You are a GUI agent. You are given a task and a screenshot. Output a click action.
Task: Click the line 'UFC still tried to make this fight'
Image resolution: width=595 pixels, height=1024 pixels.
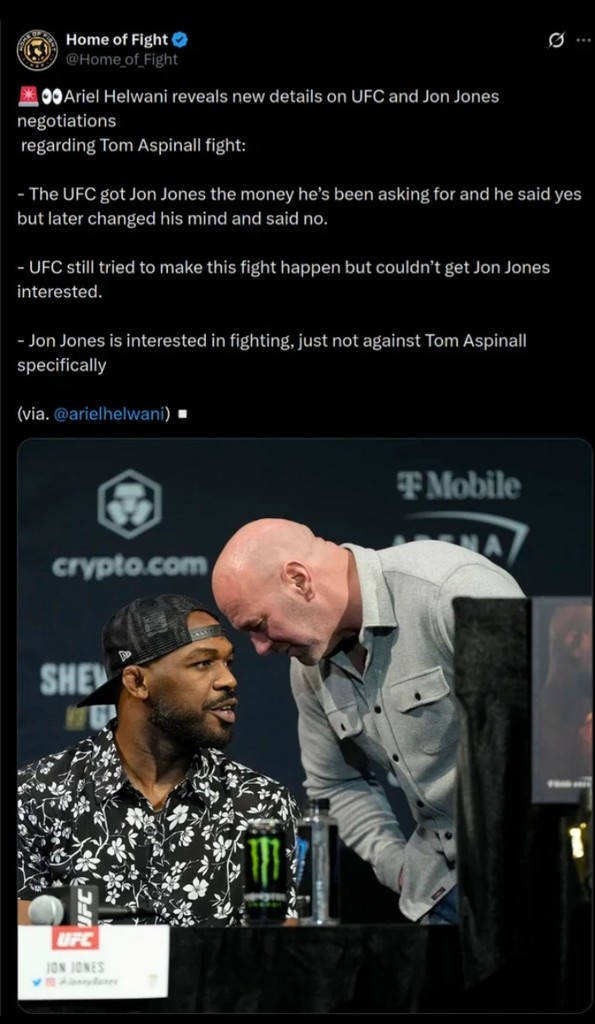click(283, 280)
